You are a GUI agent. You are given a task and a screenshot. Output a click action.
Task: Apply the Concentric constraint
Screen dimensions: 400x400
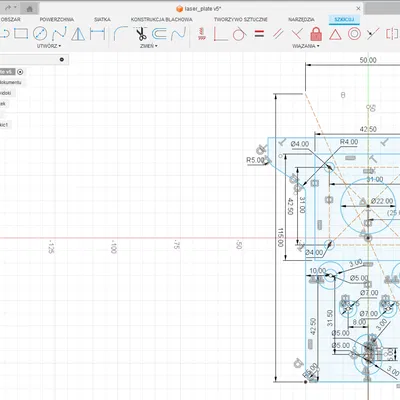click(354, 34)
